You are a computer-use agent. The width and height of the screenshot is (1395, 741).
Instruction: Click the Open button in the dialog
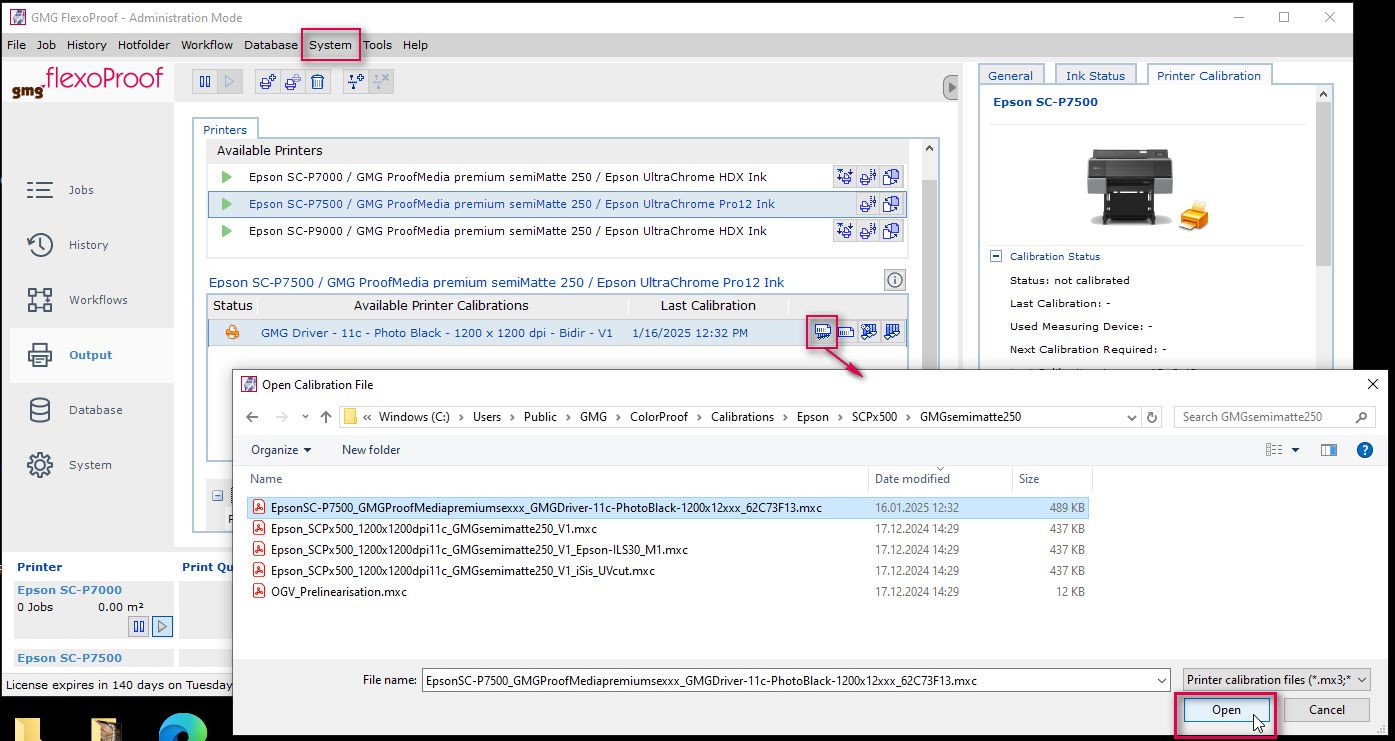(1226, 710)
